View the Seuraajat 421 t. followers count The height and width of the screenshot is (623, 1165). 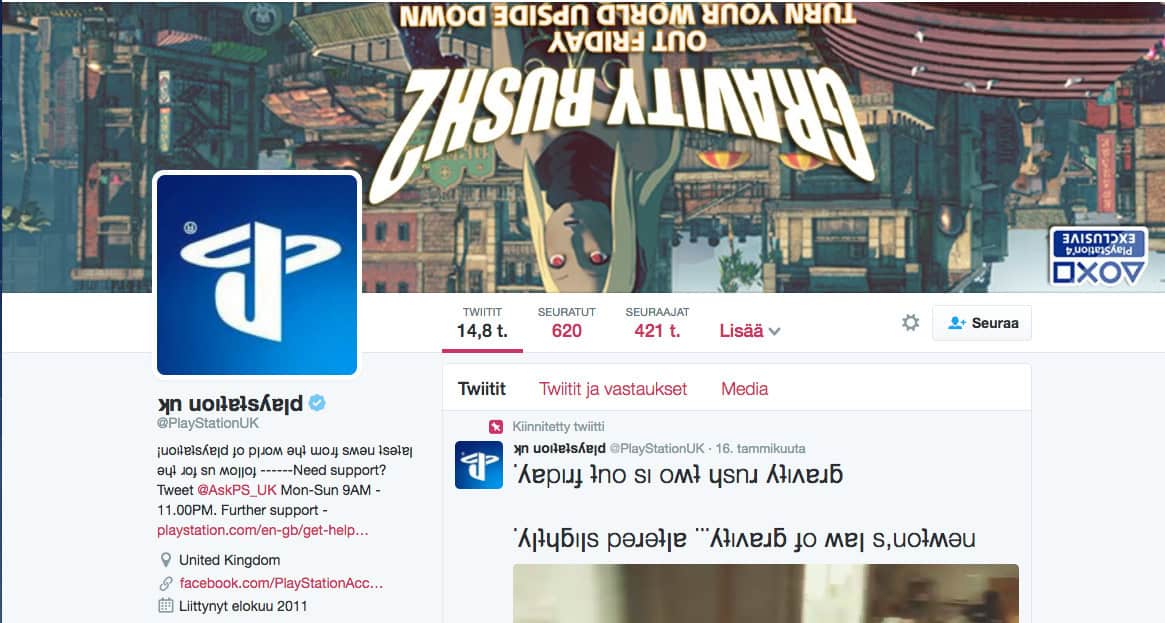[x=657, y=323]
